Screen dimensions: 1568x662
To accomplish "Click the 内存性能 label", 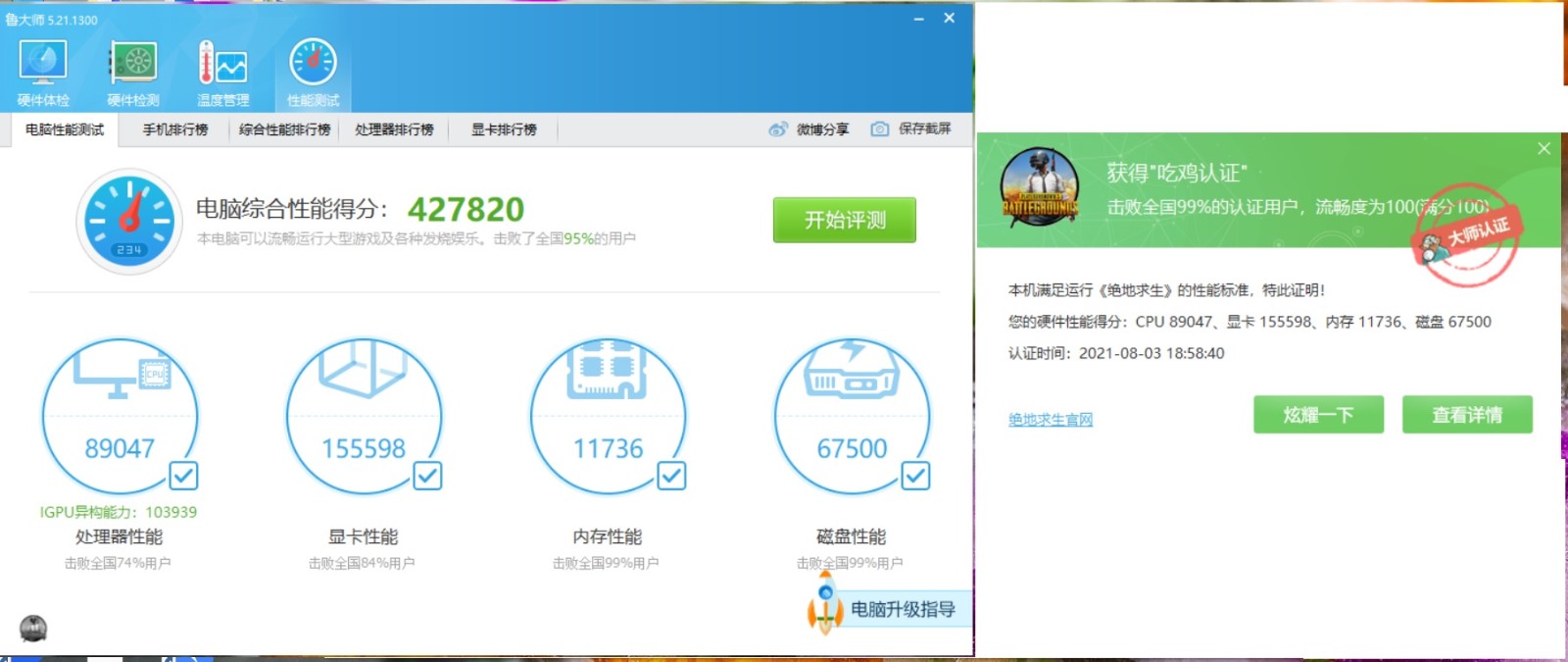I will (607, 536).
